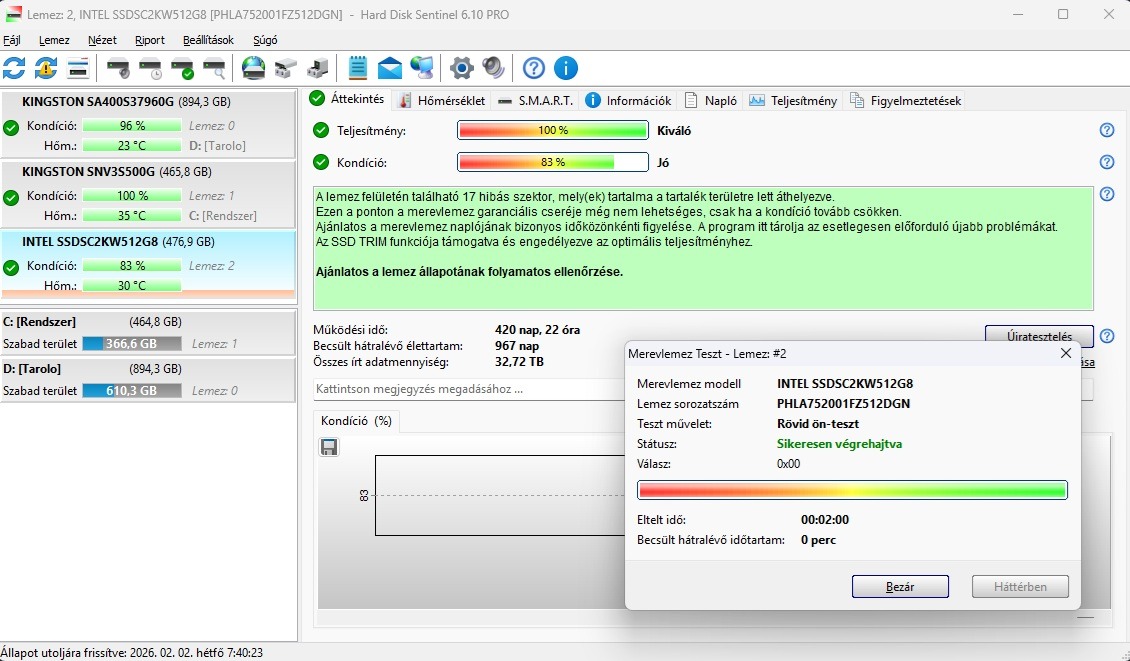1130x661 pixels.
Task: Open settings via gear toolbar icon
Action: point(461,68)
